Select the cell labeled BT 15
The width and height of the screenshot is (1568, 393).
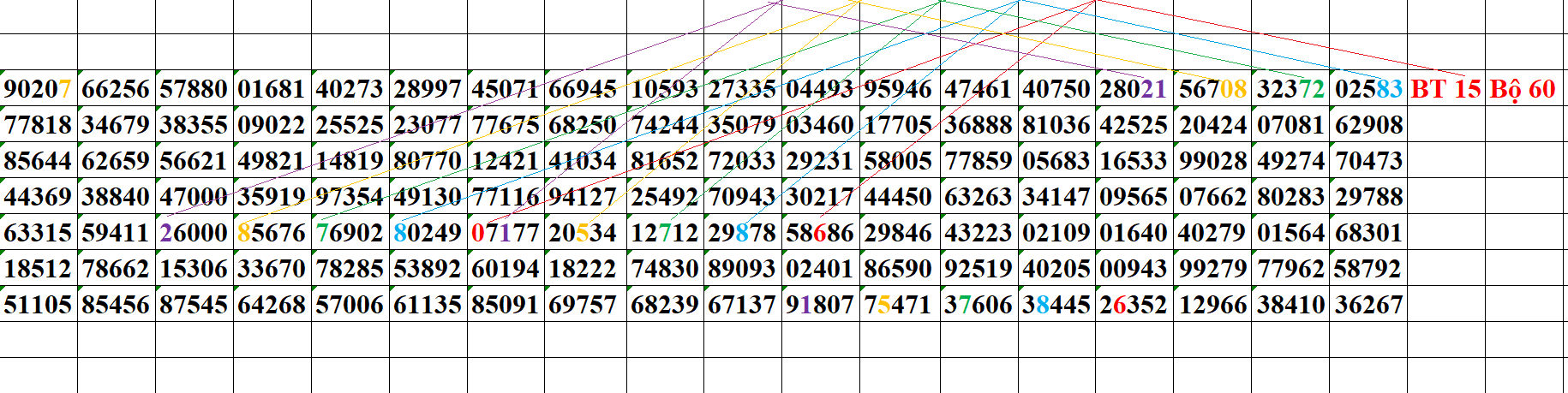point(1445,89)
